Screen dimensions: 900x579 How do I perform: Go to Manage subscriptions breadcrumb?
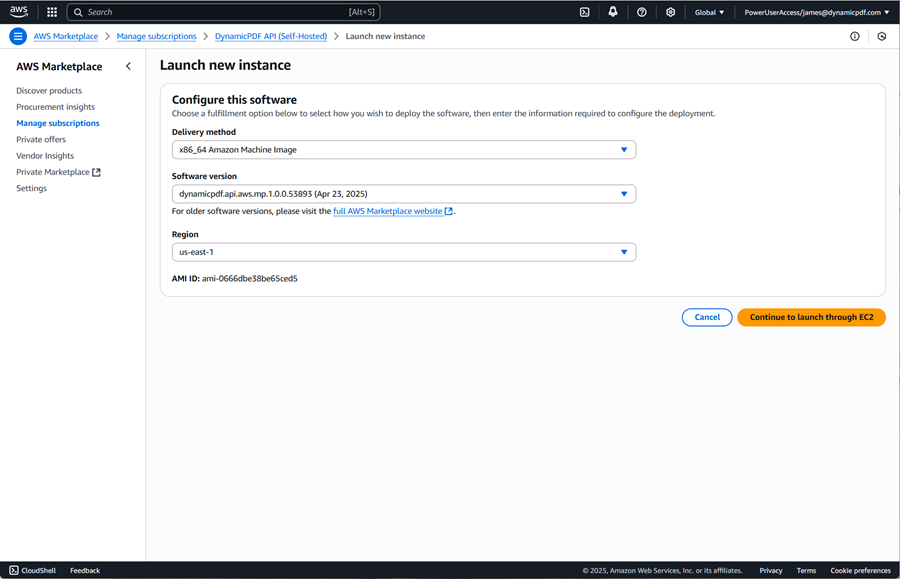pos(156,36)
